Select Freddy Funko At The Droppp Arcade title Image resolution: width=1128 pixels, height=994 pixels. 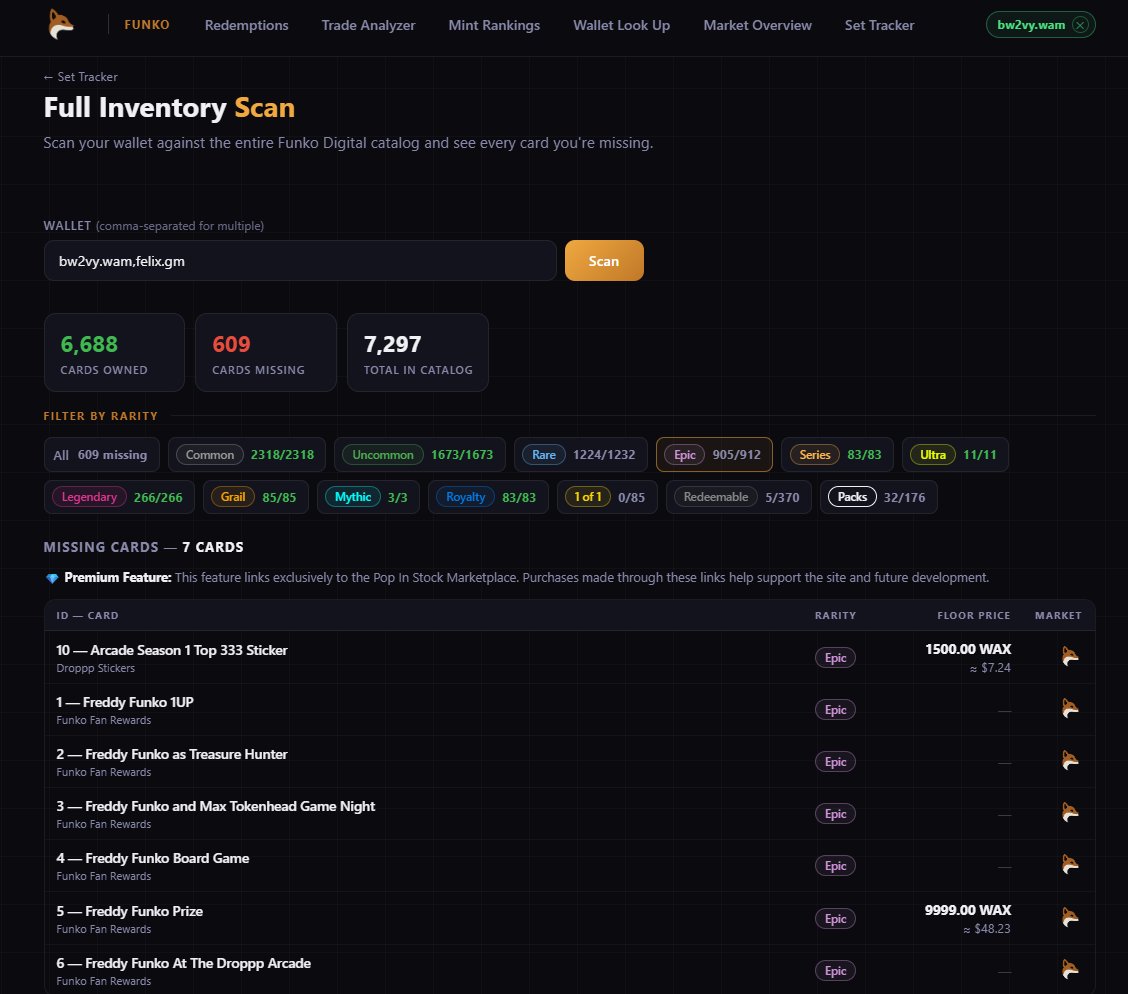183,963
